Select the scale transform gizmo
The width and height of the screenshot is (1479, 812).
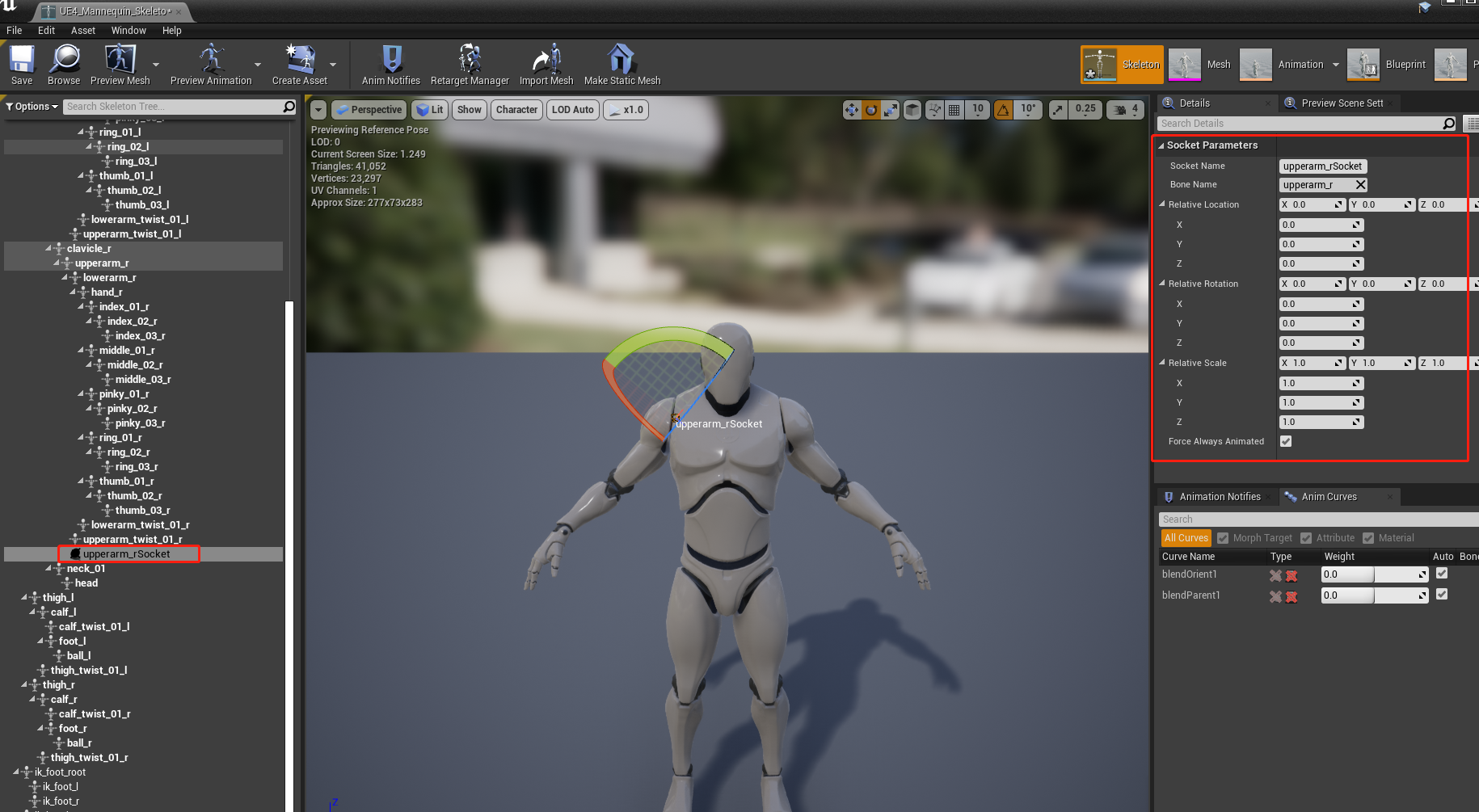click(890, 110)
